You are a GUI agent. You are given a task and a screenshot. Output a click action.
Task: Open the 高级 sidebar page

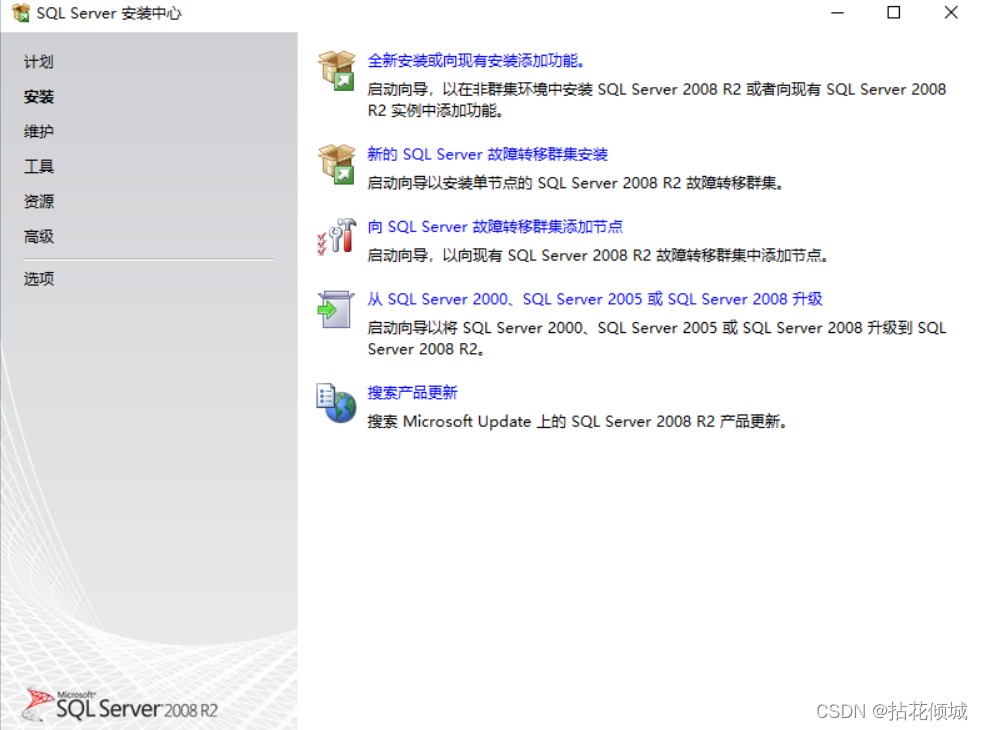click(39, 236)
